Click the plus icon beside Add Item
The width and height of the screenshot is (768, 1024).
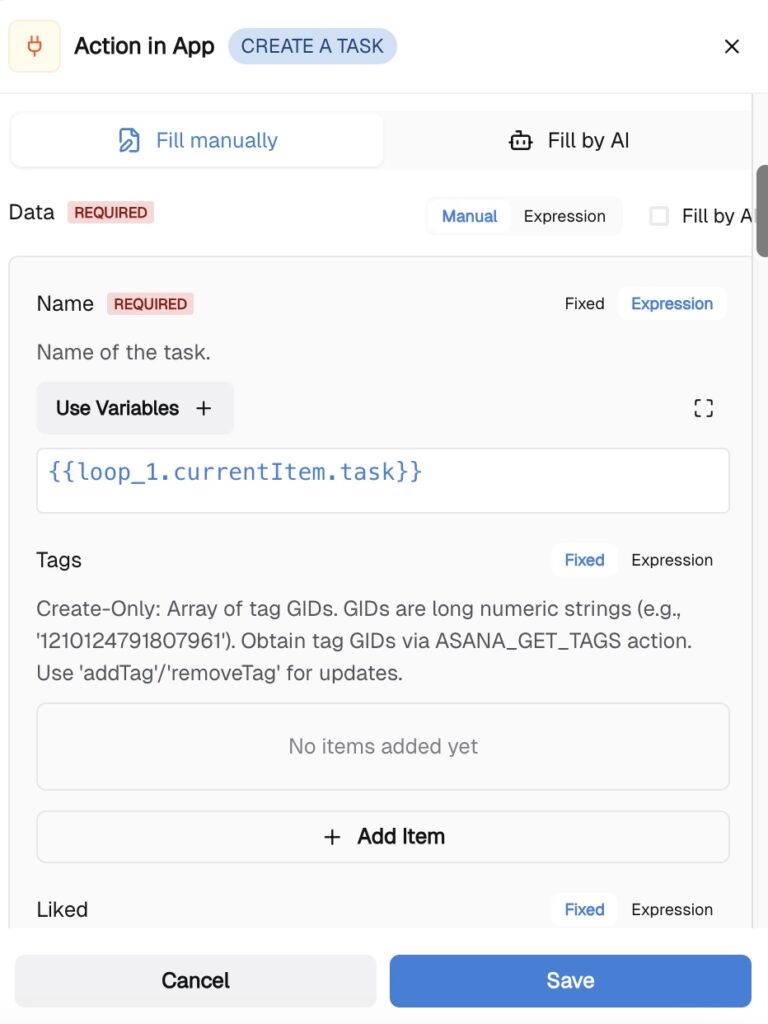click(x=333, y=837)
